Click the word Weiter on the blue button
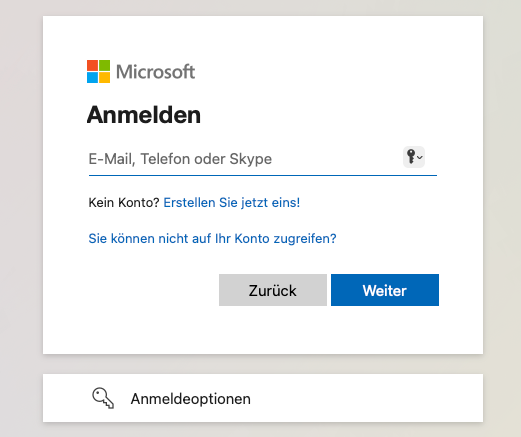Viewport: 521px width, 437px height. click(x=385, y=291)
